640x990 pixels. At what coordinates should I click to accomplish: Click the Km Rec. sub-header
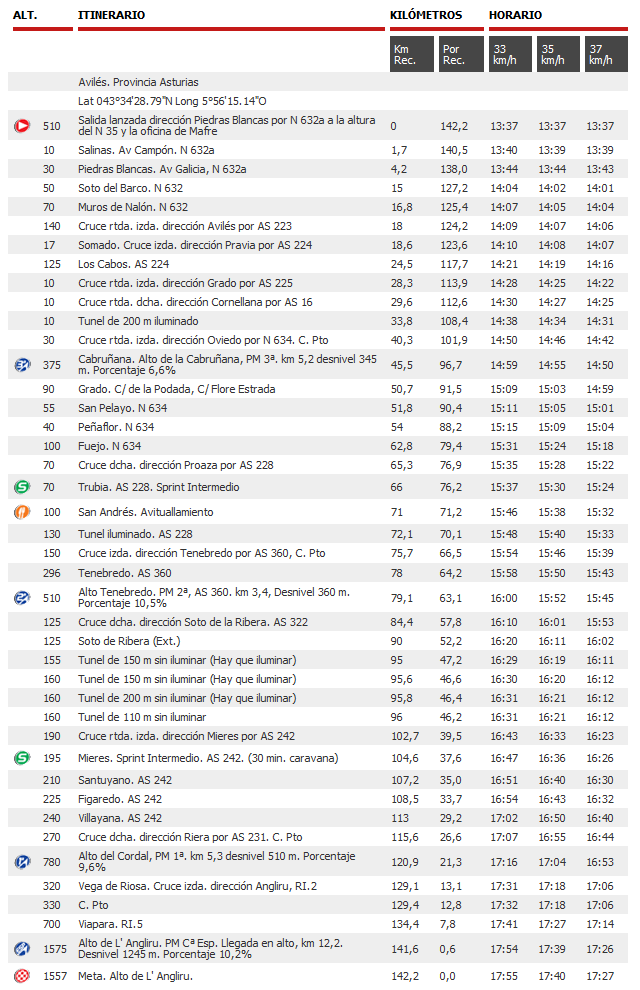(411, 54)
